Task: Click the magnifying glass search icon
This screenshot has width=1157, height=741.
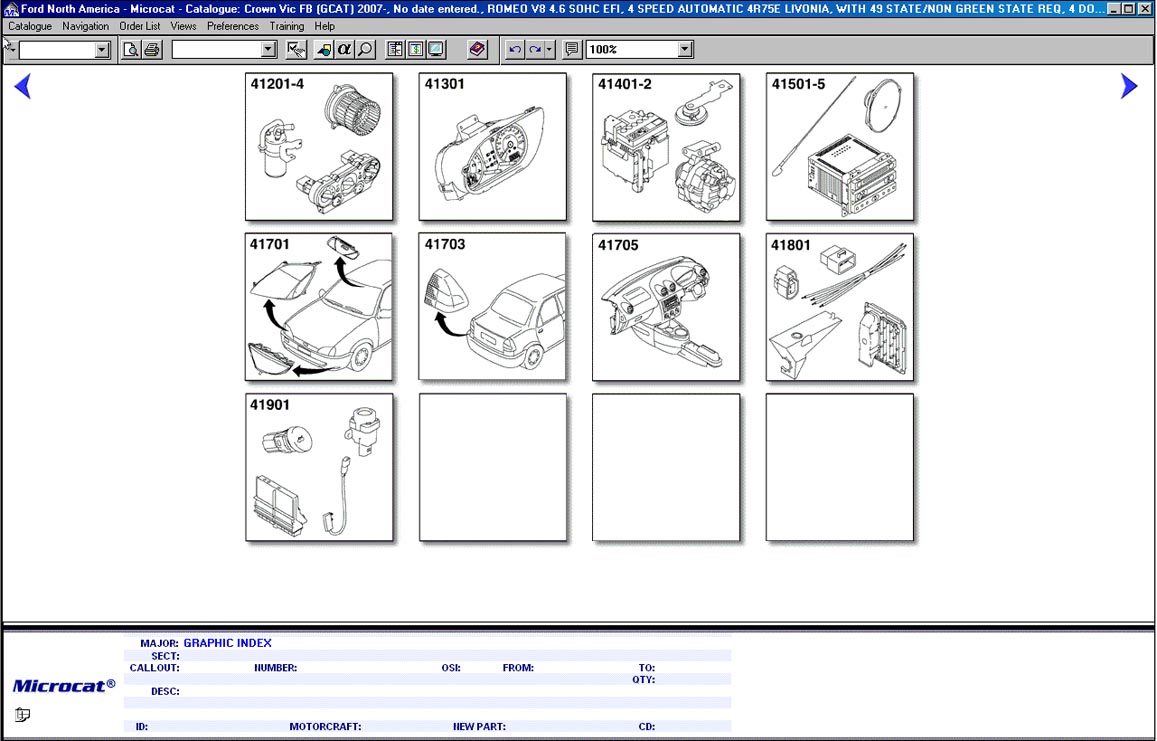Action: tap(365, 50)
